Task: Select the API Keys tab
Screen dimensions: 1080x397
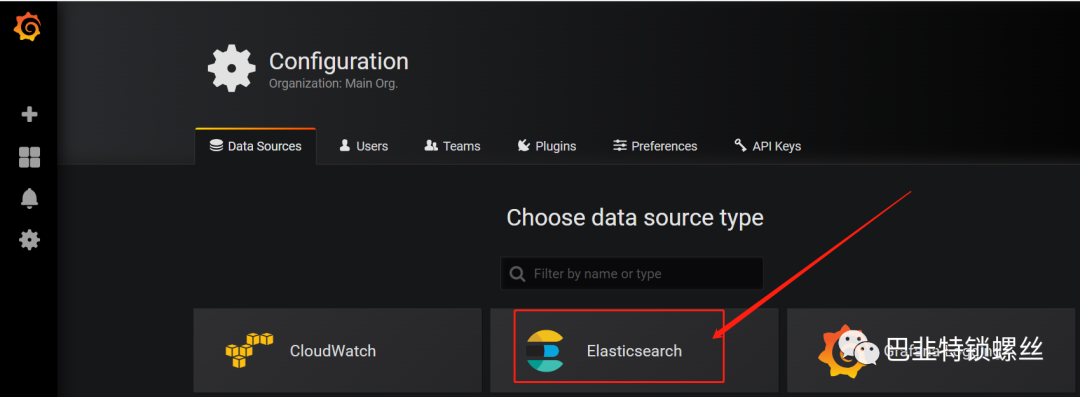Action: pos(767,146)
